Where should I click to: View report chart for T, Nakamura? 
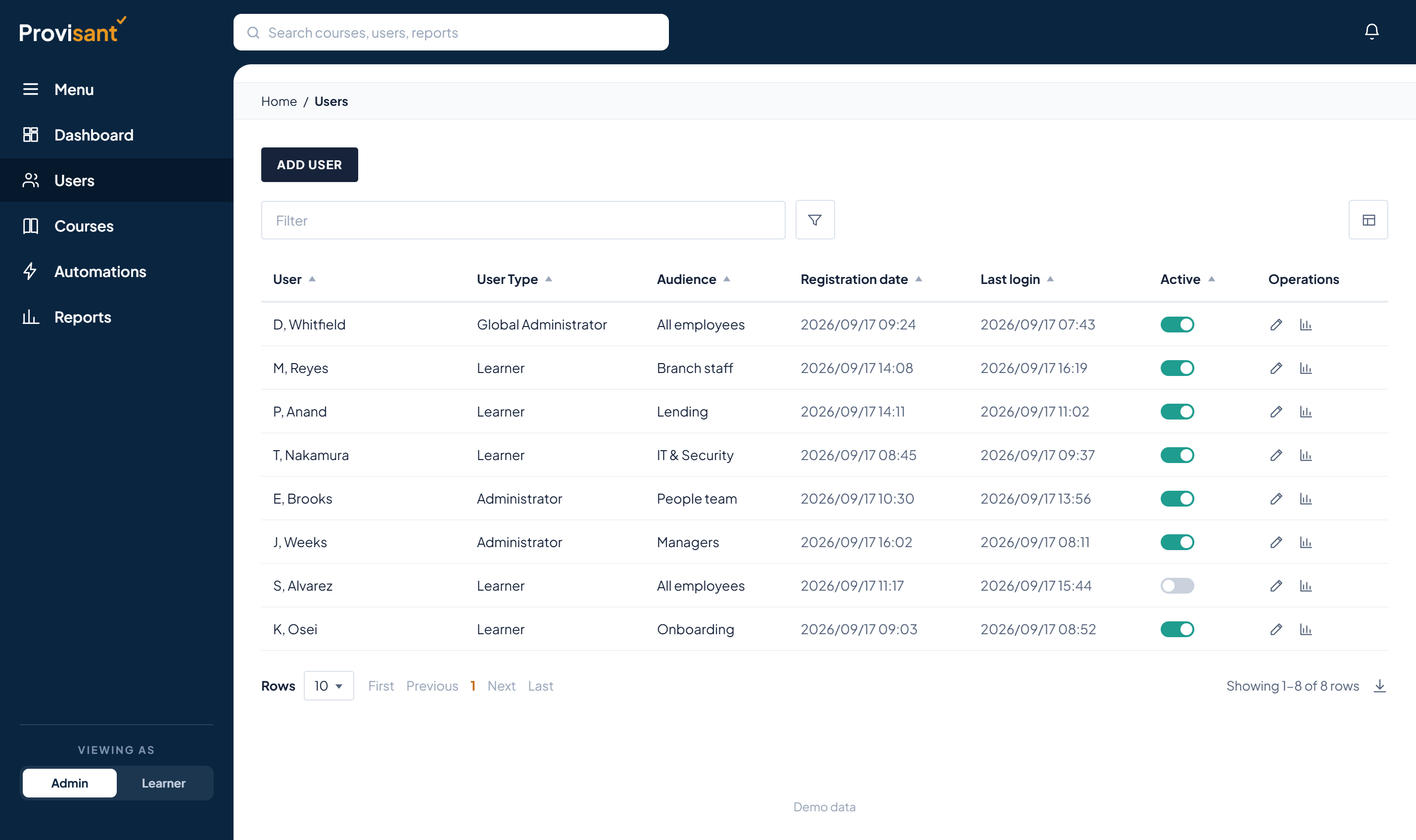[1306, 455]
